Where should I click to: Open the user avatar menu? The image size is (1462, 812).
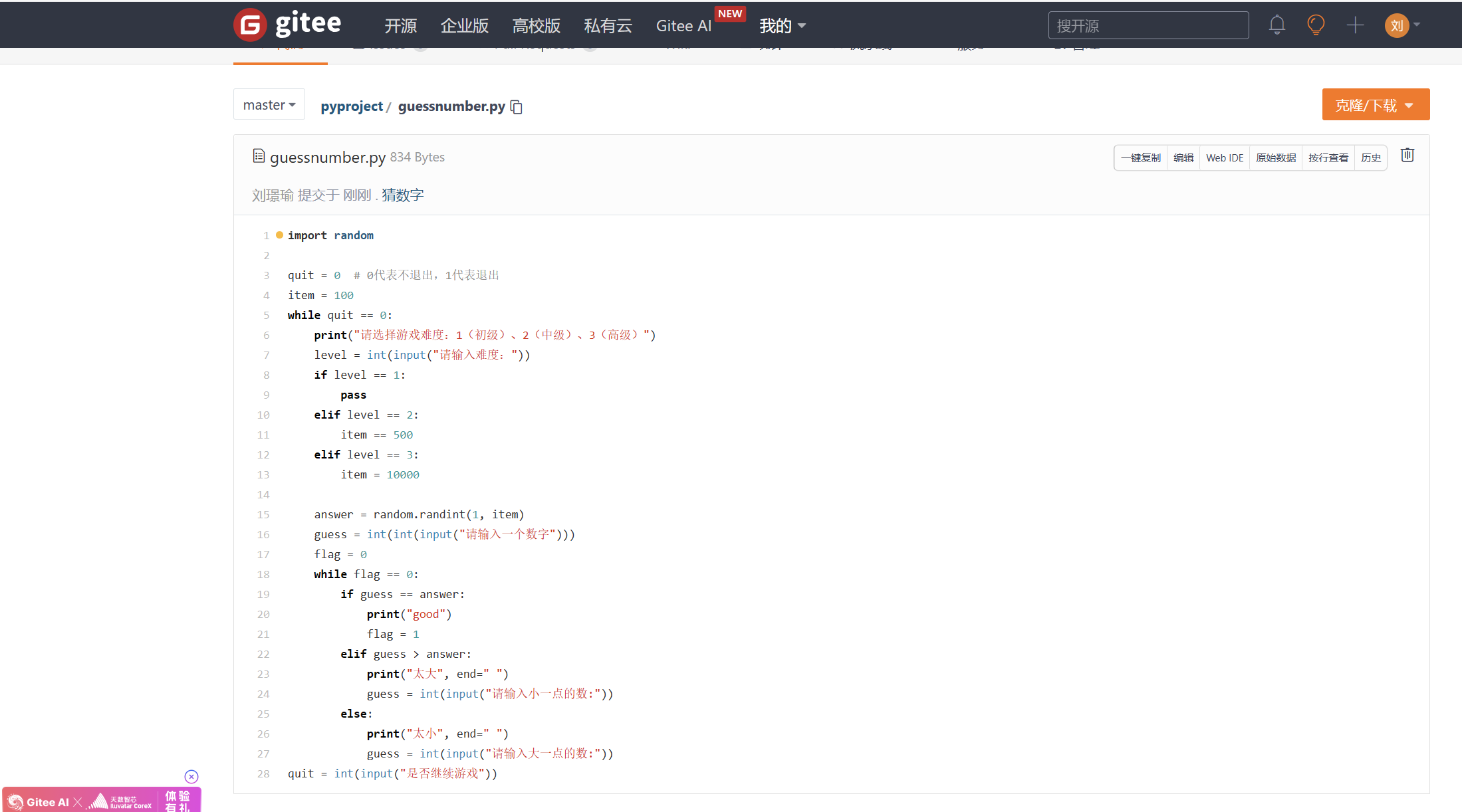coord(1397,25)
